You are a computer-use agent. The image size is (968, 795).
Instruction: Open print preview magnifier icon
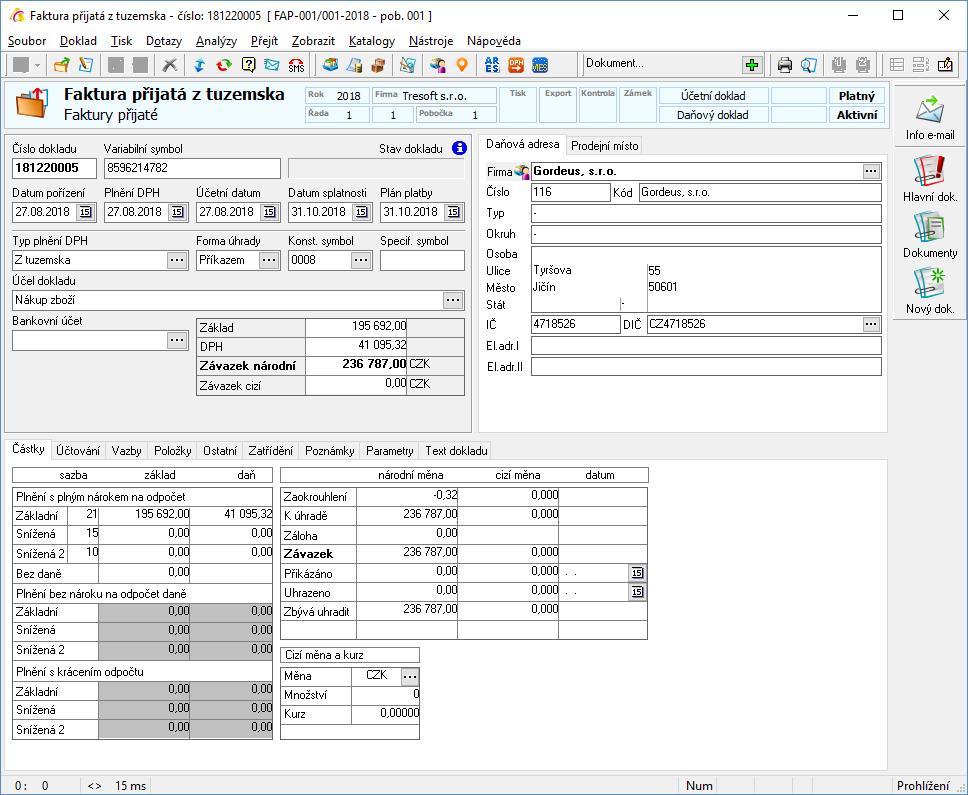tap(809, 65)
